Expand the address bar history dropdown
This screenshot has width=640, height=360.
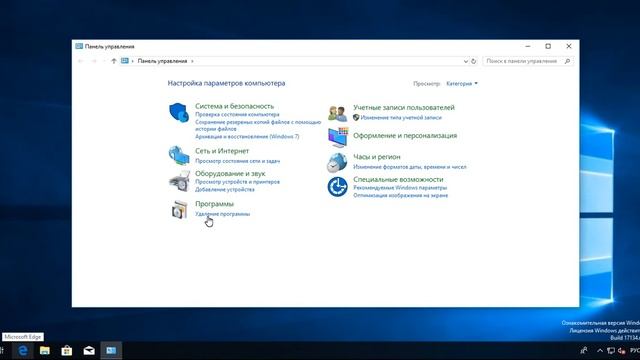pyautogui.click(x=466, y=61)
